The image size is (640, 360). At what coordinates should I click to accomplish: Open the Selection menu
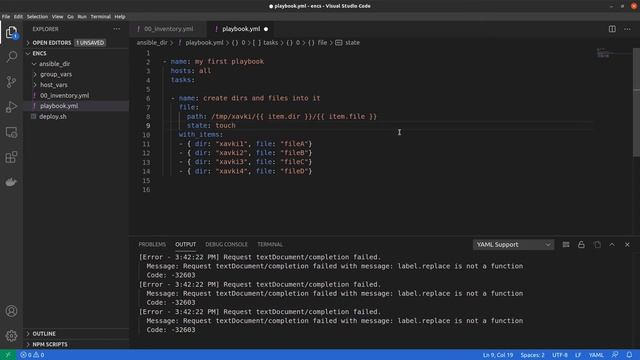[38, 17]
